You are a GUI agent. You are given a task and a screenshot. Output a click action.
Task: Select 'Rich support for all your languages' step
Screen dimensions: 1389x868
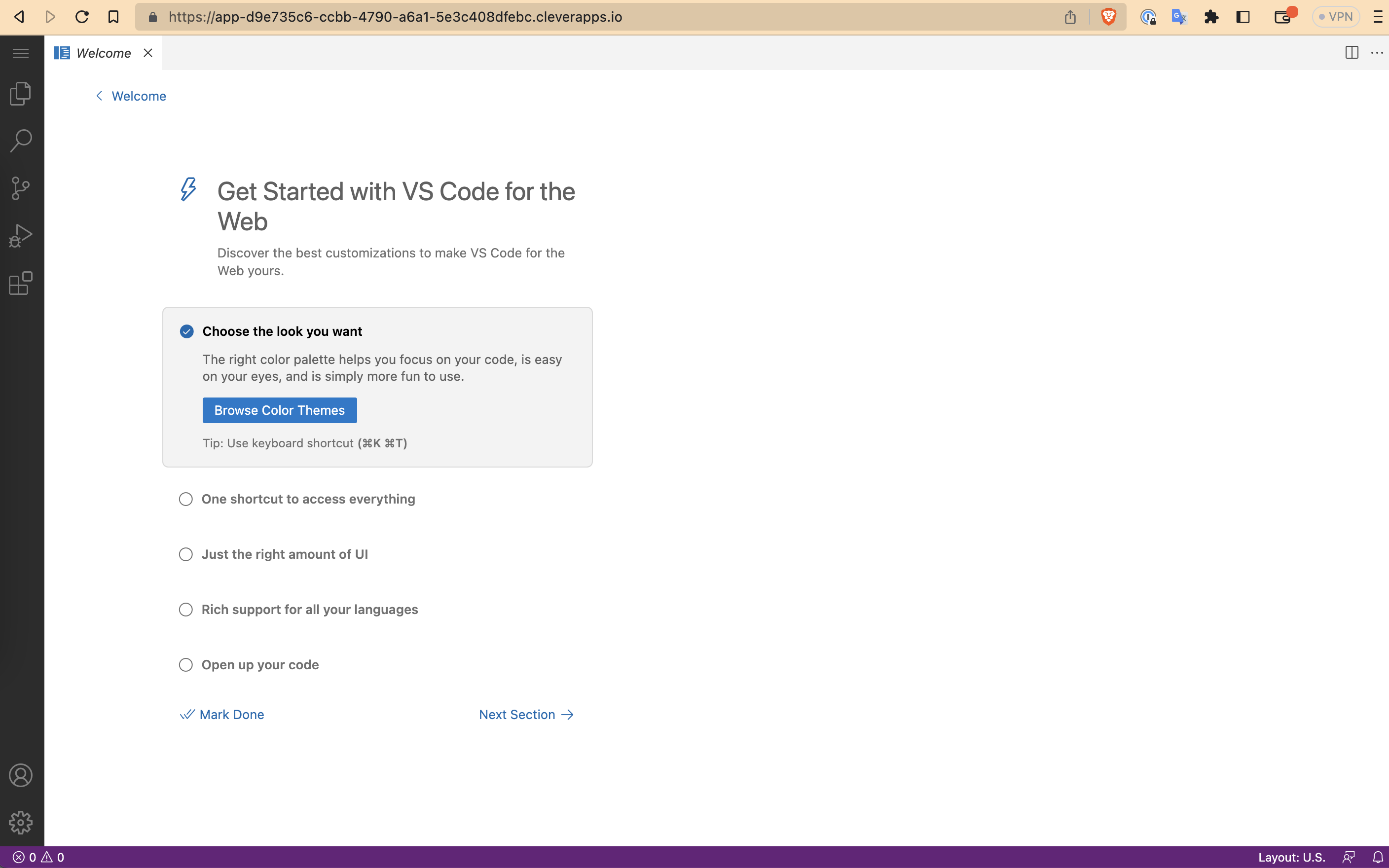click(x=309, y=609)
